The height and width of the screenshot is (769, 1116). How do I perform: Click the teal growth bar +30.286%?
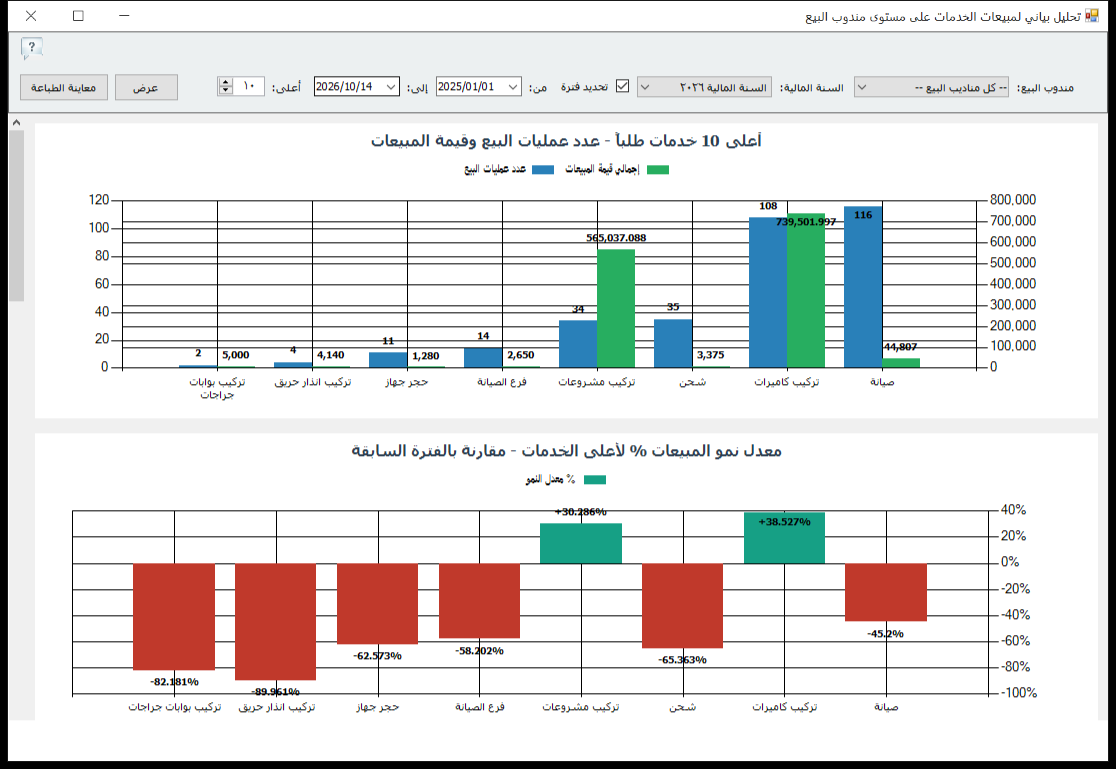(x=581, y=543)
